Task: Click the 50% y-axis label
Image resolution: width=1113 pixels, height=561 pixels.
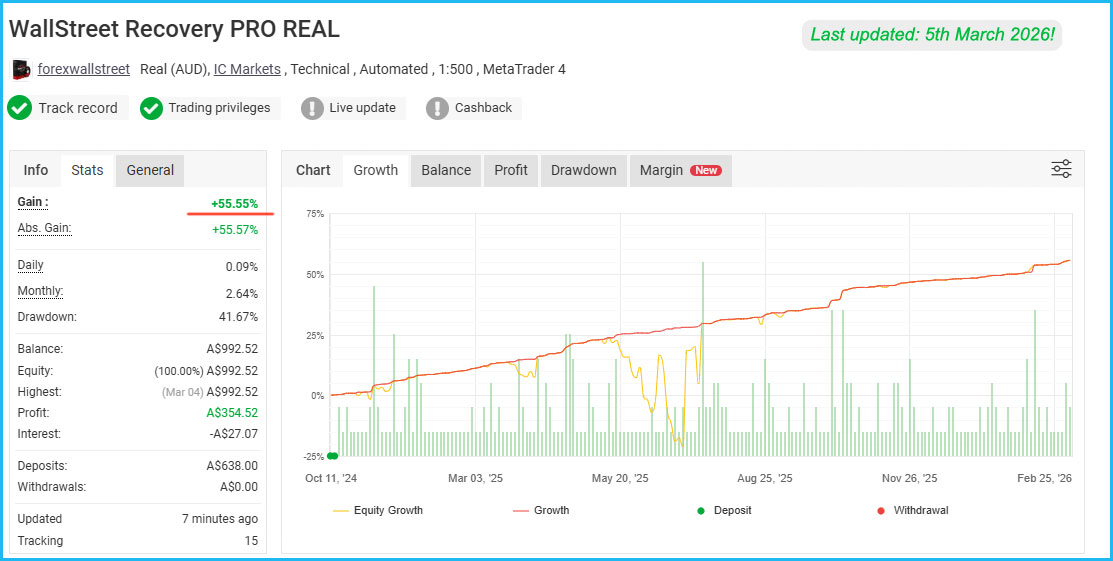Action: tap(315, 275)
